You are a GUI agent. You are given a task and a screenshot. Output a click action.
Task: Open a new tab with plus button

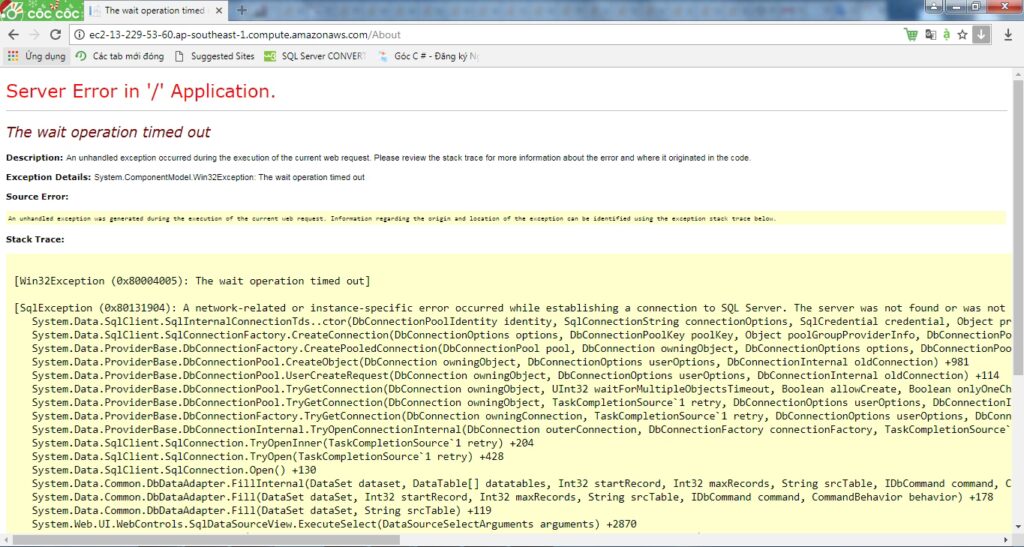(242, 10)
